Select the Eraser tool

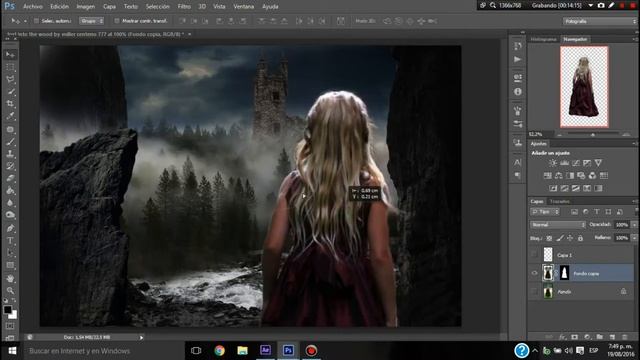(x=11, y=178)
